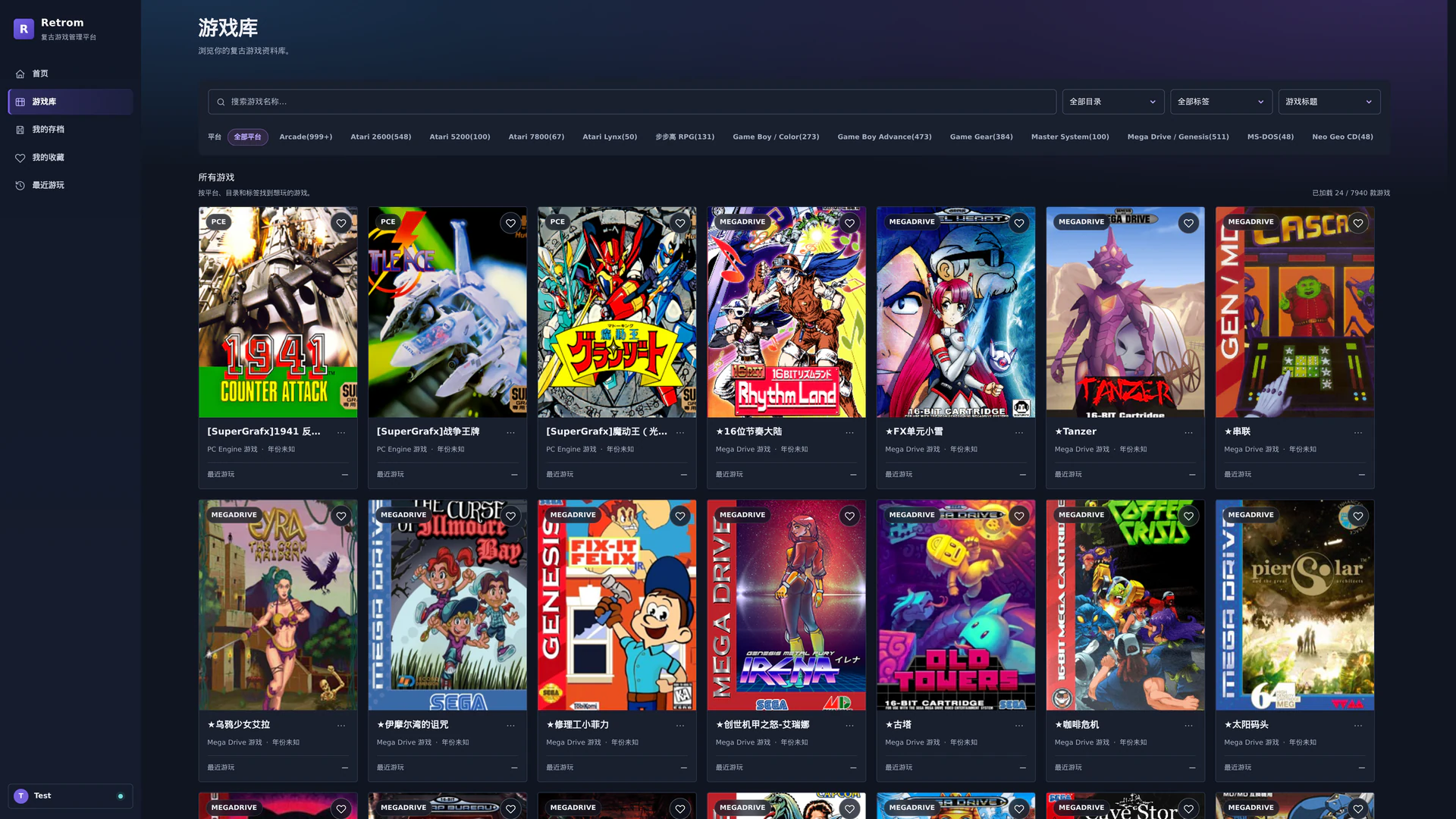Open the 全部标签 dropdown
Image resolution: width=1456 pixels, height=819 pixels.
[x=1221, y=102]
